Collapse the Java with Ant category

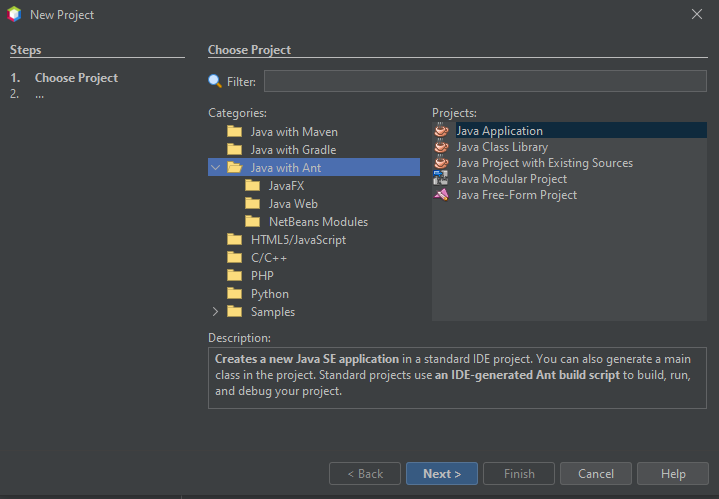215,168
